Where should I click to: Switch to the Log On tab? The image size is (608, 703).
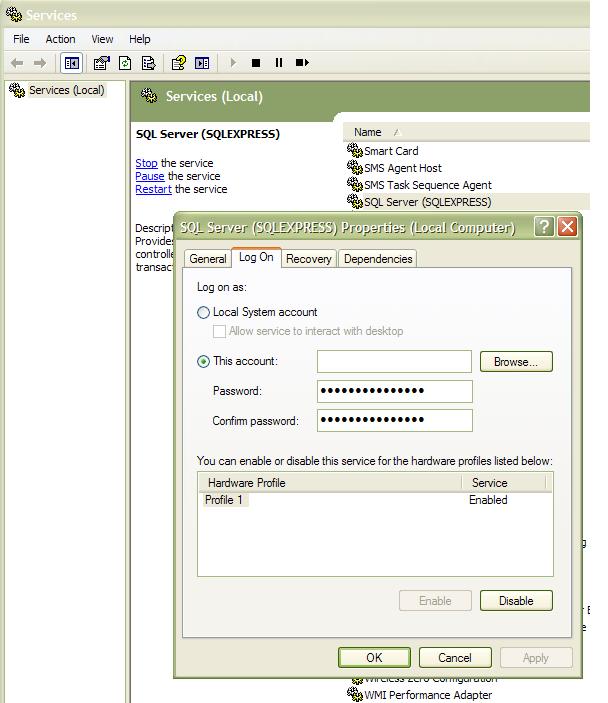pos(256,257)
